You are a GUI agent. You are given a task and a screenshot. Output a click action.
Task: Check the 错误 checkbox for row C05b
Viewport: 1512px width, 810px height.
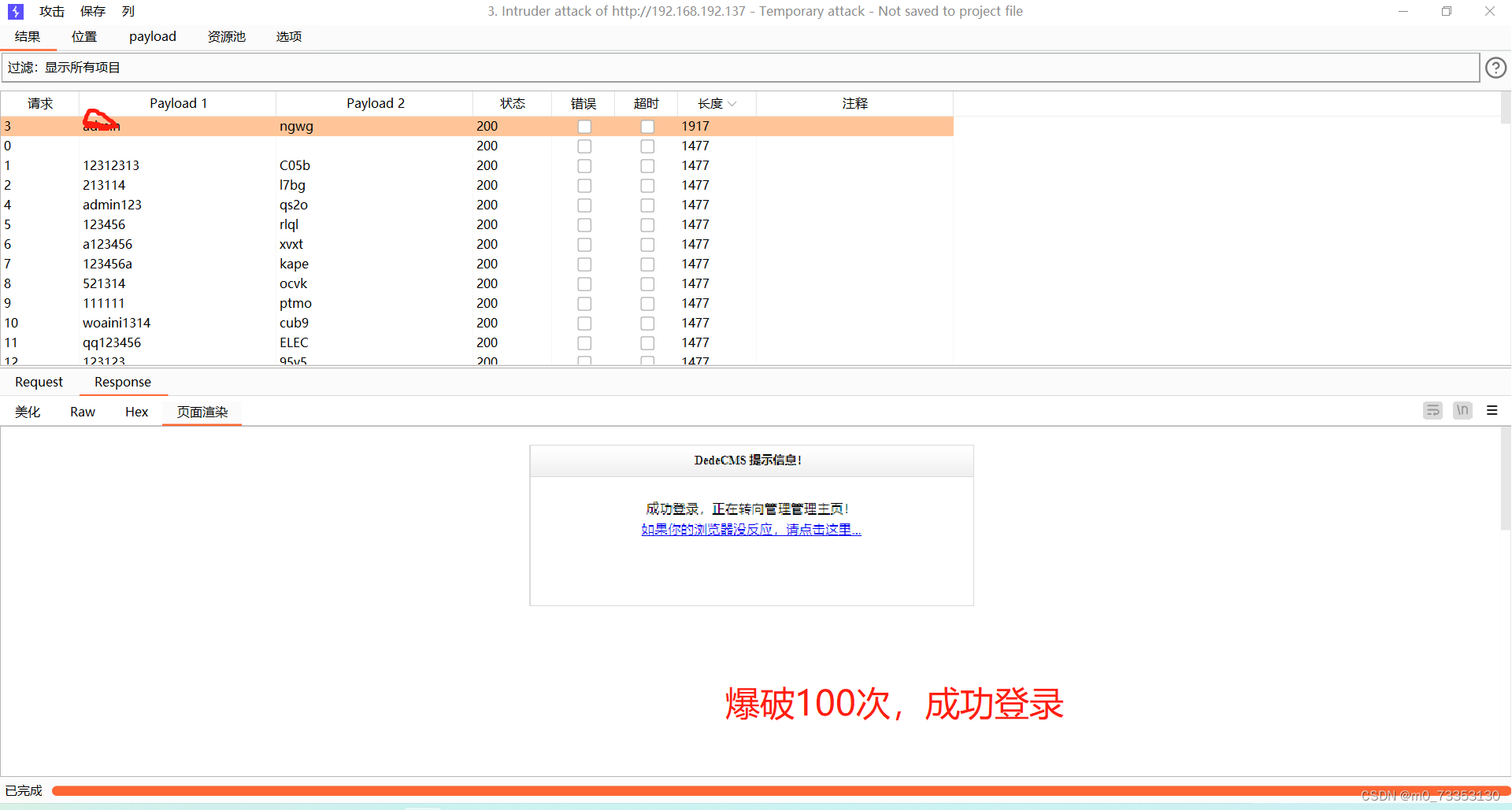(584, 166)
